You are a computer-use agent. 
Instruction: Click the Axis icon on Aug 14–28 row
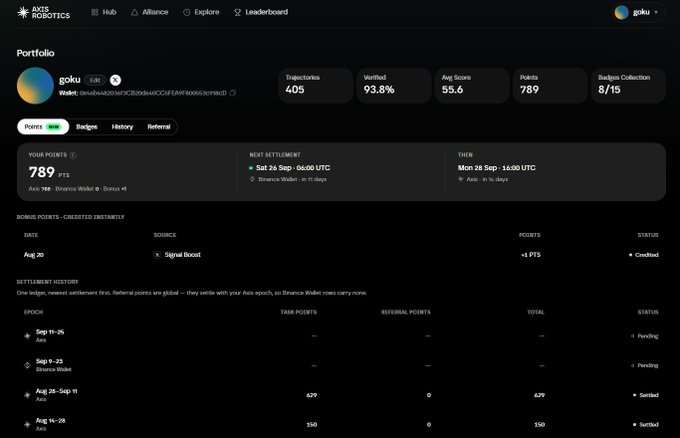coord(27,424)
